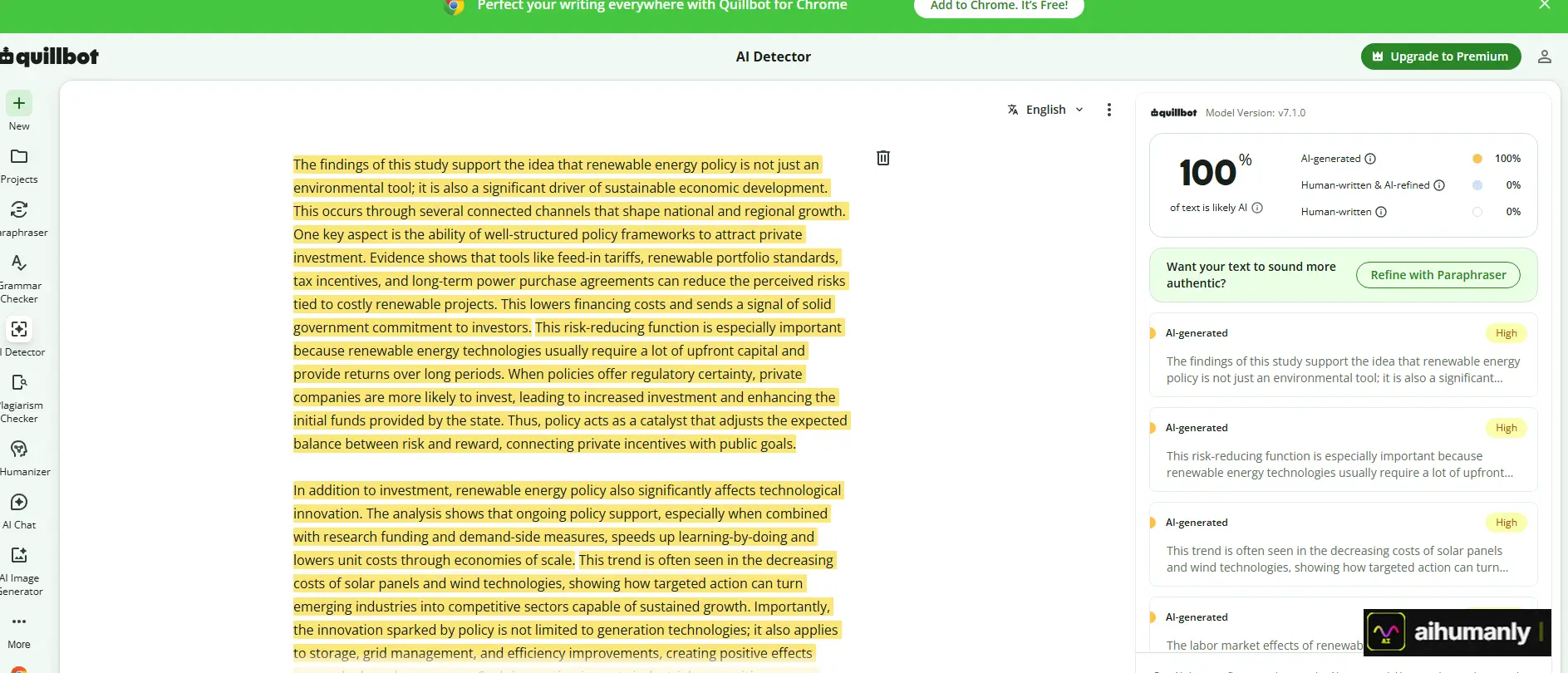1568x673 pixels.
Task: Click info icon next to AI-generated
Action: [1370, 159]
